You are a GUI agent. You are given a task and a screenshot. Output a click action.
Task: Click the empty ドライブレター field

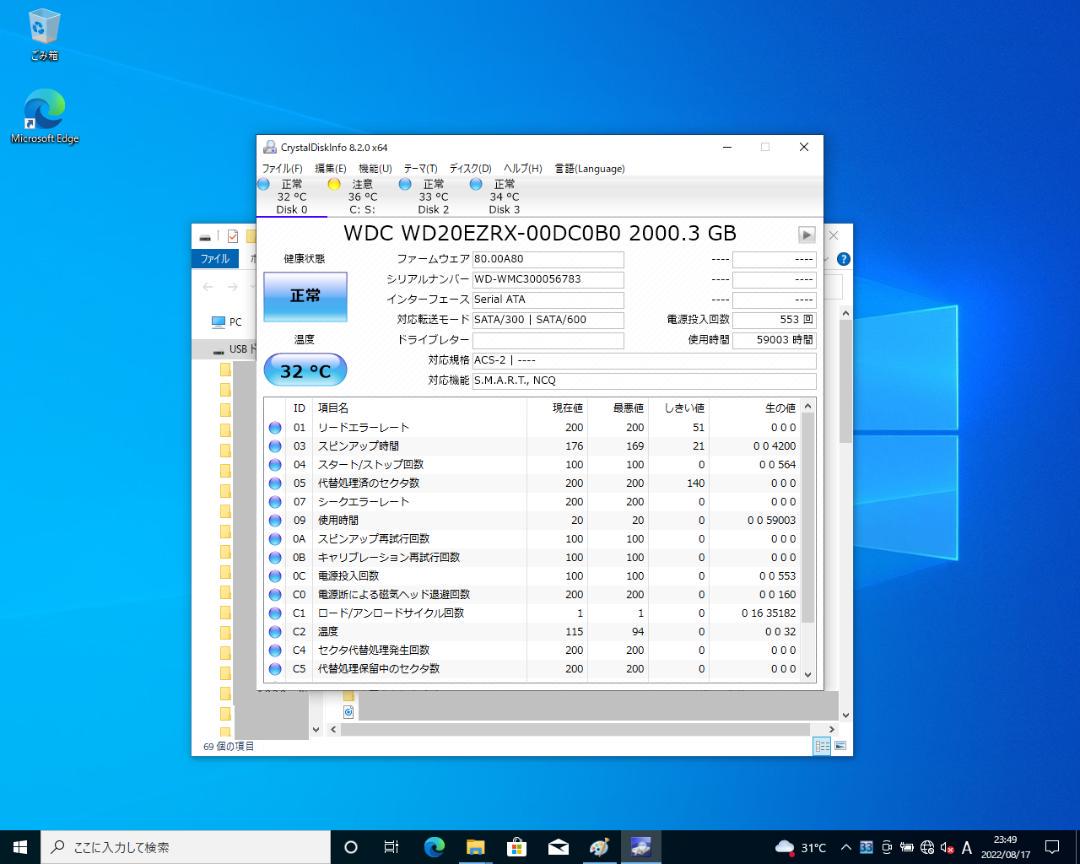[x=548, y=340]
